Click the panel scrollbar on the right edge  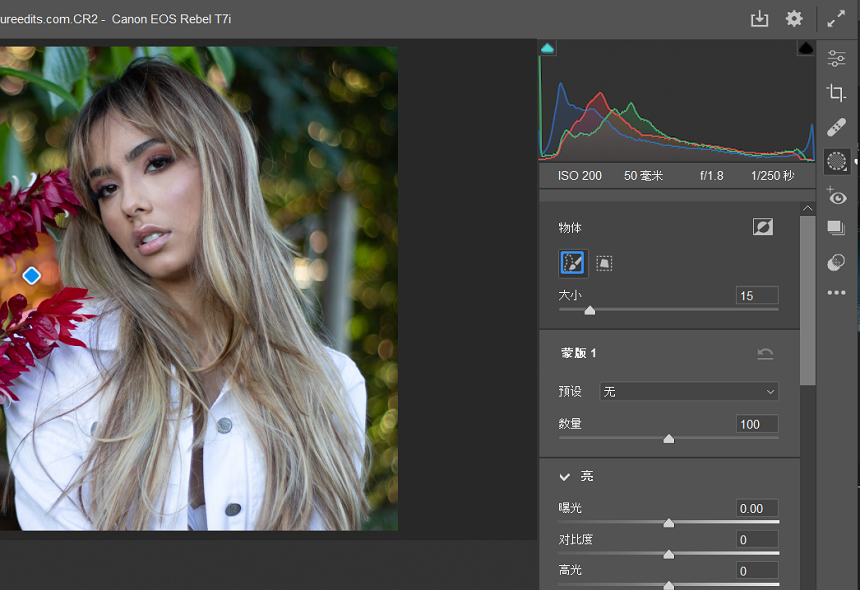[808, 300]
